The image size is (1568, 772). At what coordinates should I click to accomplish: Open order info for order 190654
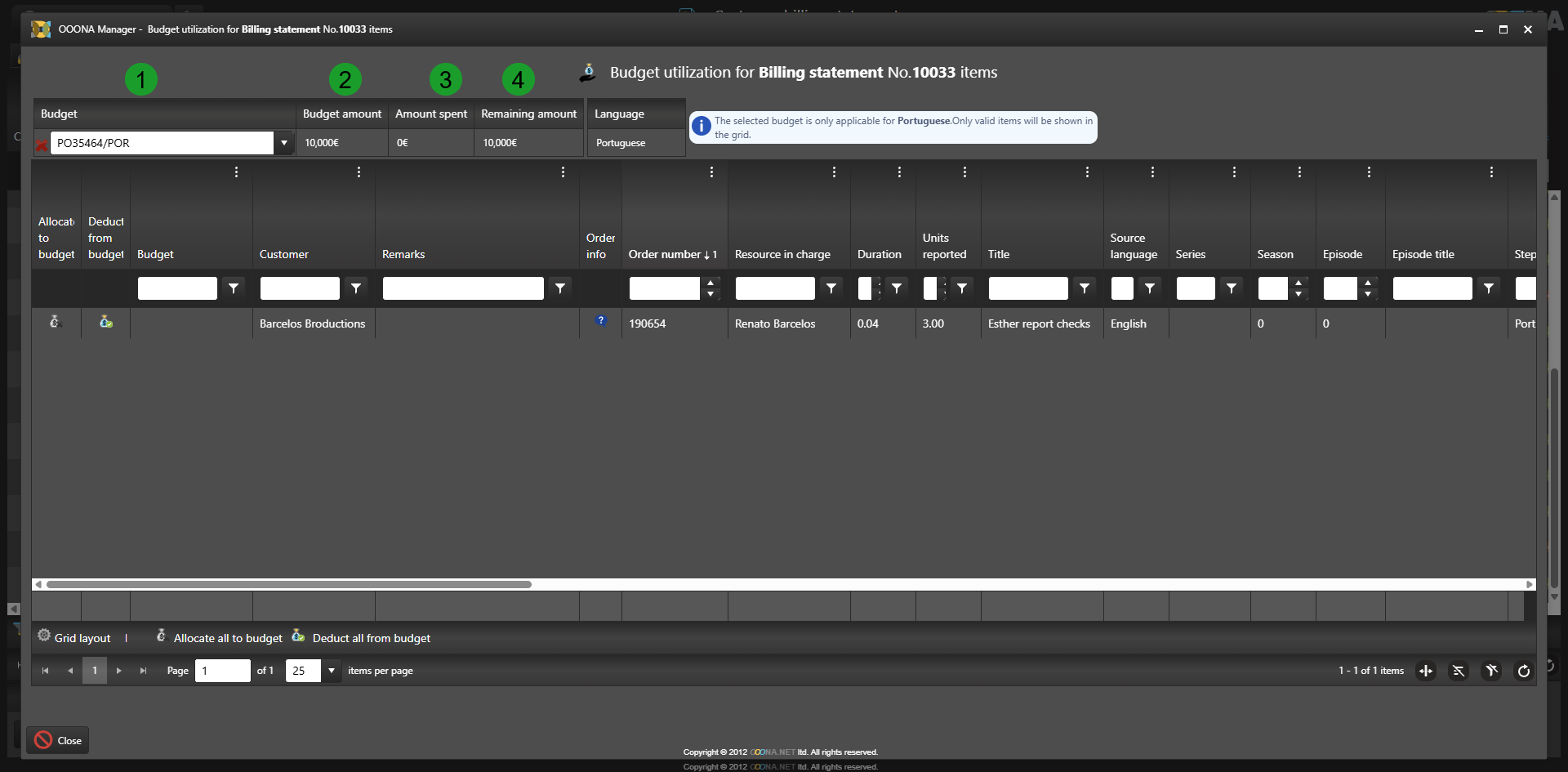pos(601,321)
